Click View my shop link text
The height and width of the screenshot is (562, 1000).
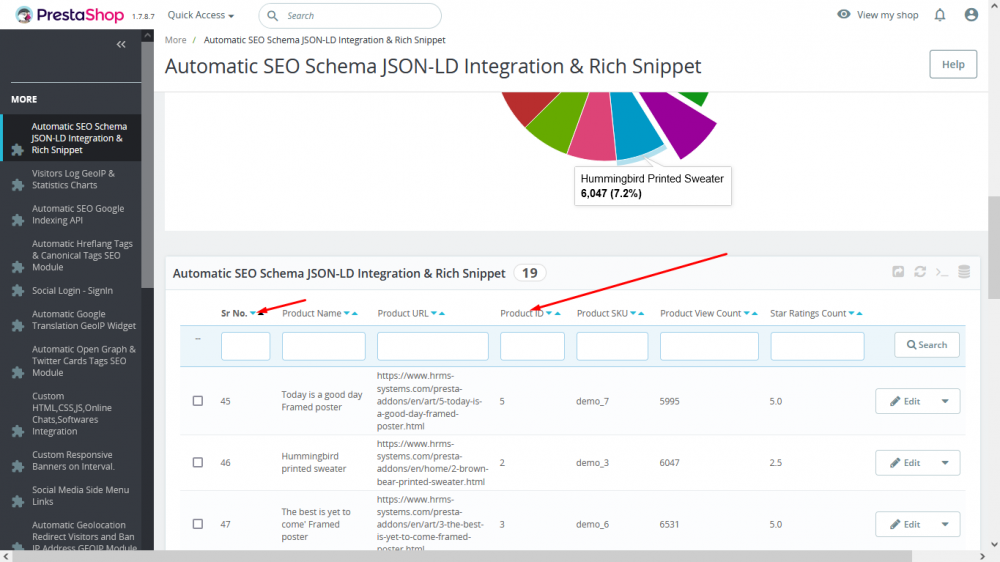click(887, 15)
